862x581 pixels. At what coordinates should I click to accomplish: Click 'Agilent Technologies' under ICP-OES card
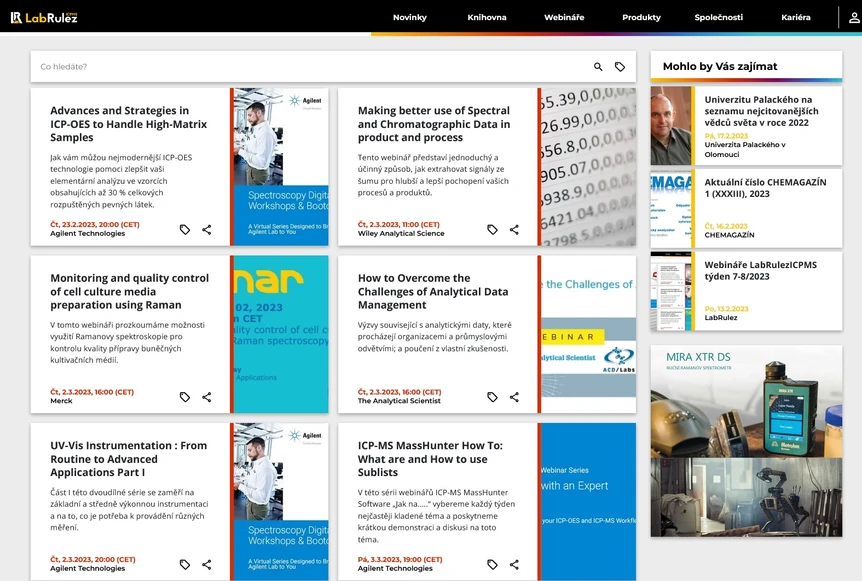pyautogui.click(x=87, y=234)
